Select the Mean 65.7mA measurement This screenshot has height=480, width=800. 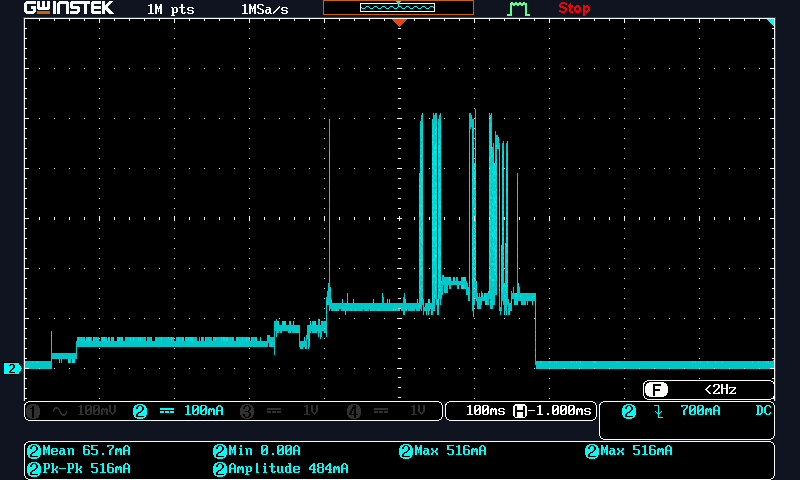click(78, 451)
